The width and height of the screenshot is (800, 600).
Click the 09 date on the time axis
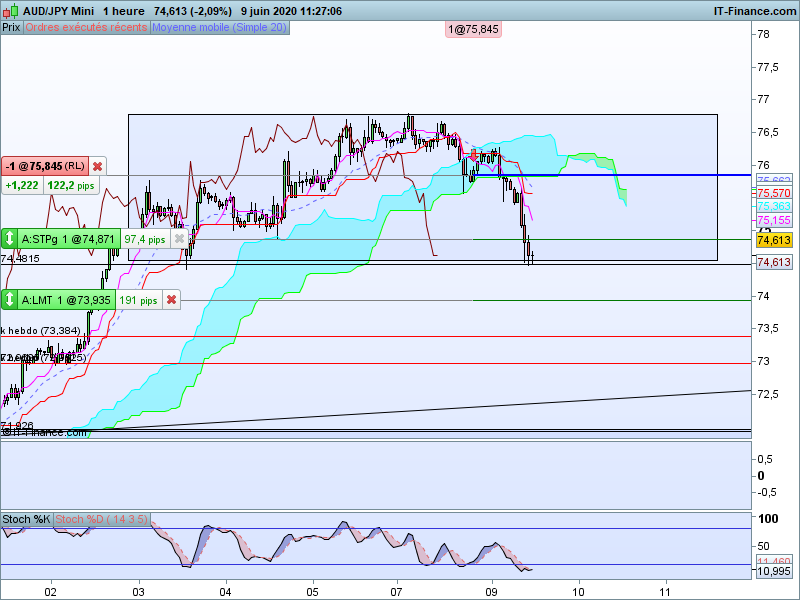click(491, 592)
